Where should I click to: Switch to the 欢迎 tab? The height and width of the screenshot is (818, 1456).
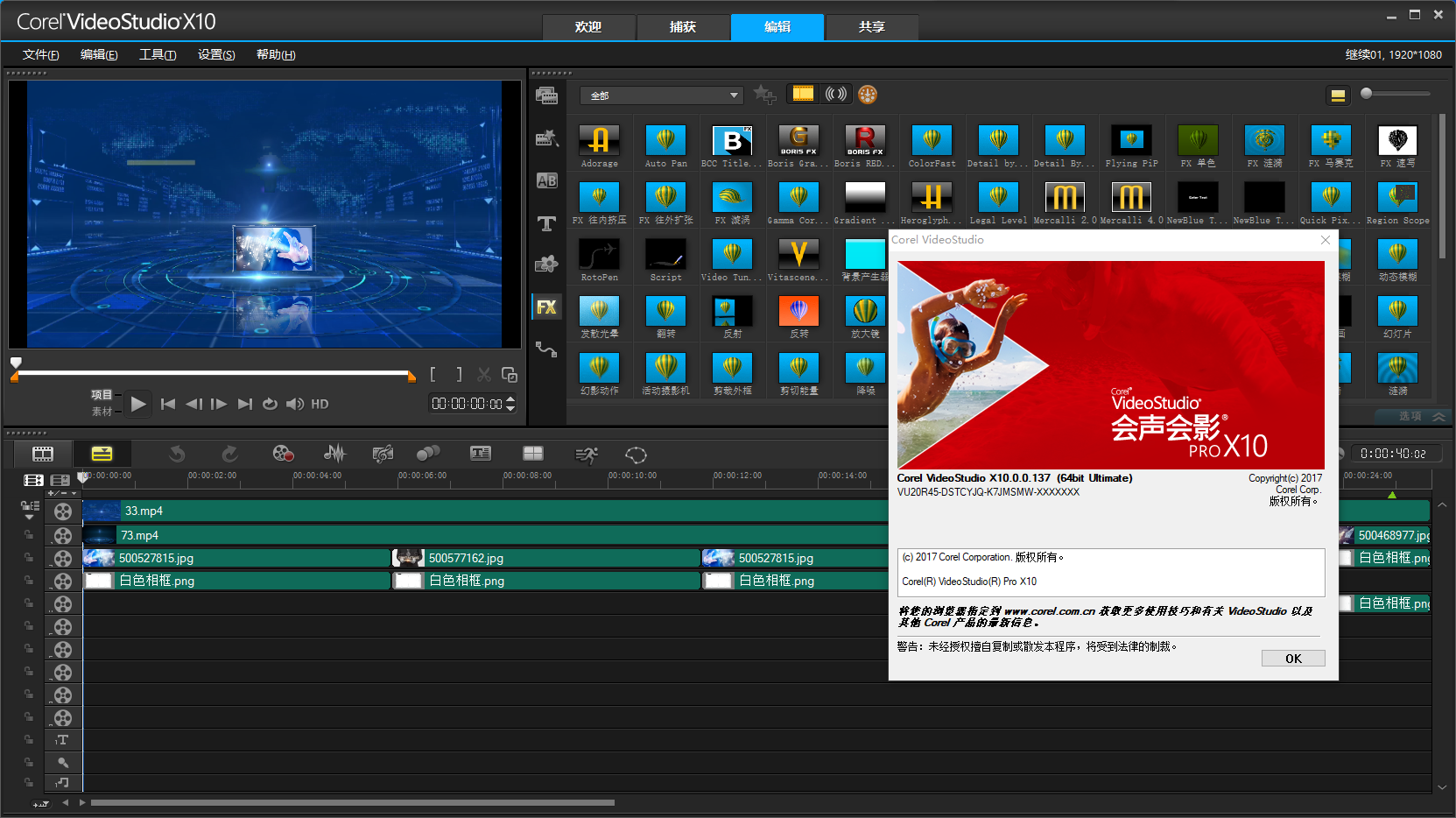pyautogui.click(x=588, y=27)
